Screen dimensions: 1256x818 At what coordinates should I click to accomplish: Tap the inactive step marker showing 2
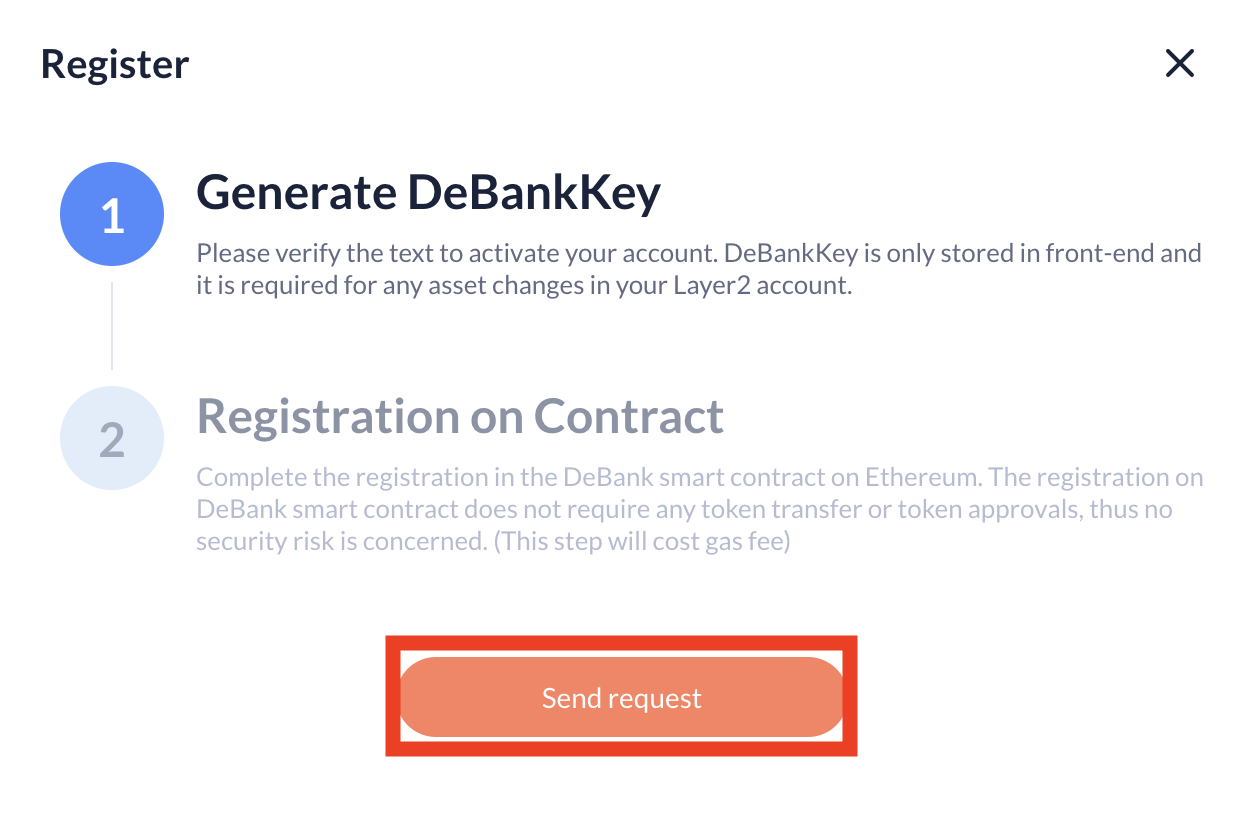coord(112,437)
